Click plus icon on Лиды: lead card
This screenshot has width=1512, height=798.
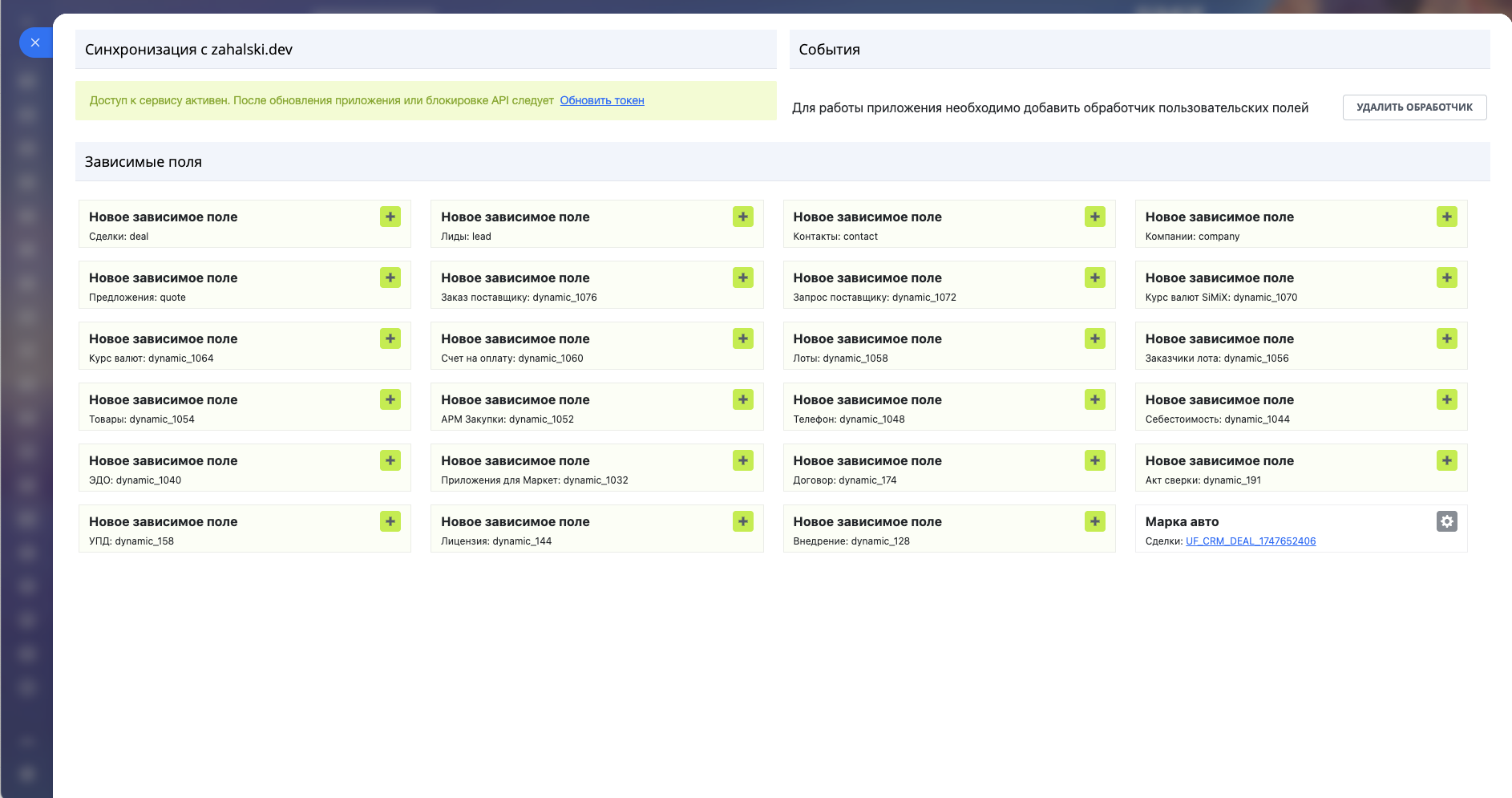[x=742, y=217]
